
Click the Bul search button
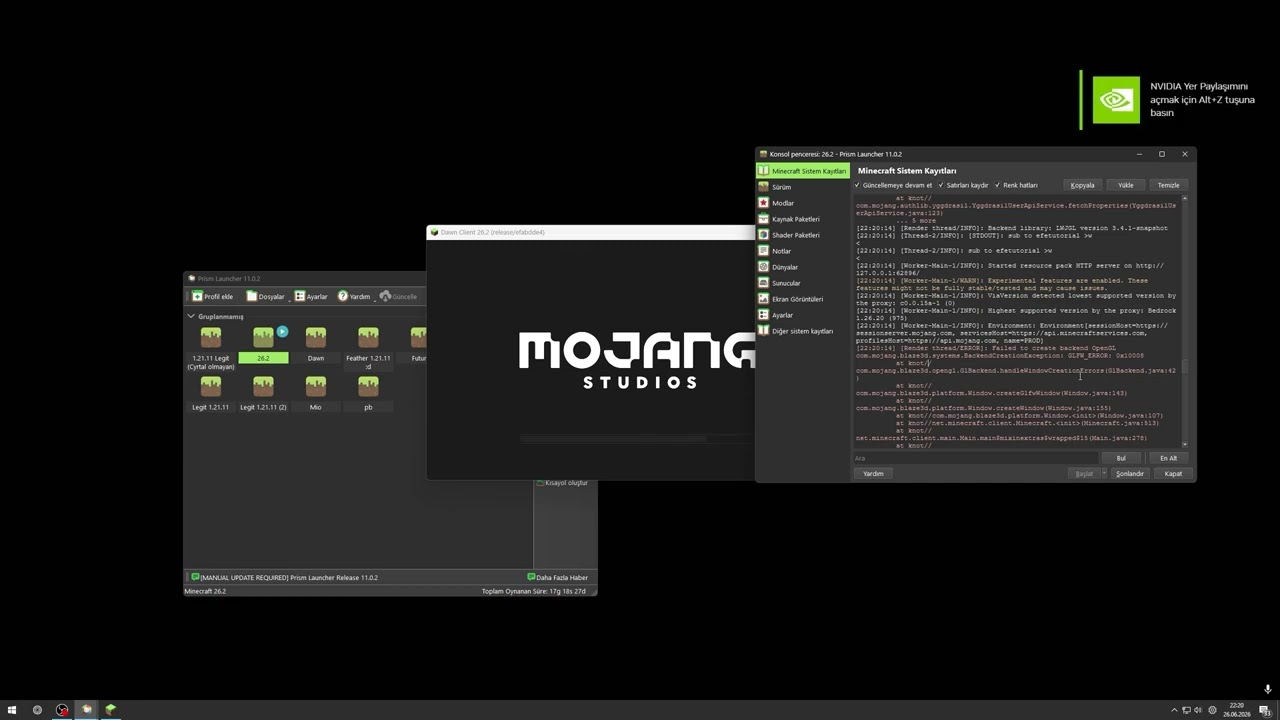coord(1121,458)
